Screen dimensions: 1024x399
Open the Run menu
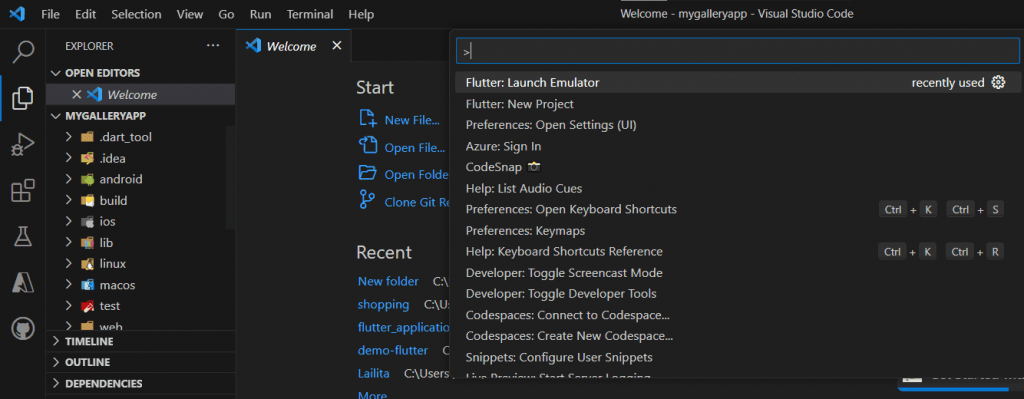point(261,14)
